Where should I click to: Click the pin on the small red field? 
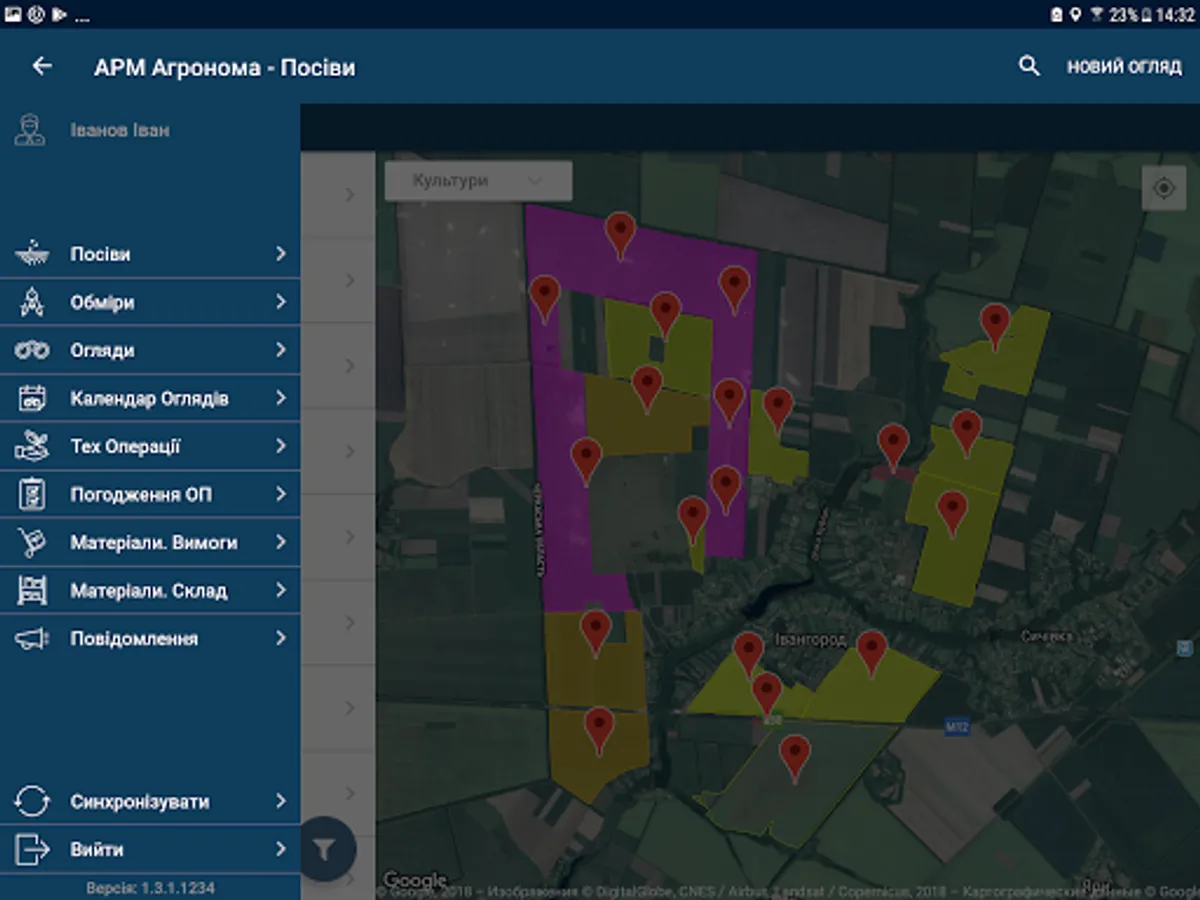[x=893, y=446]
